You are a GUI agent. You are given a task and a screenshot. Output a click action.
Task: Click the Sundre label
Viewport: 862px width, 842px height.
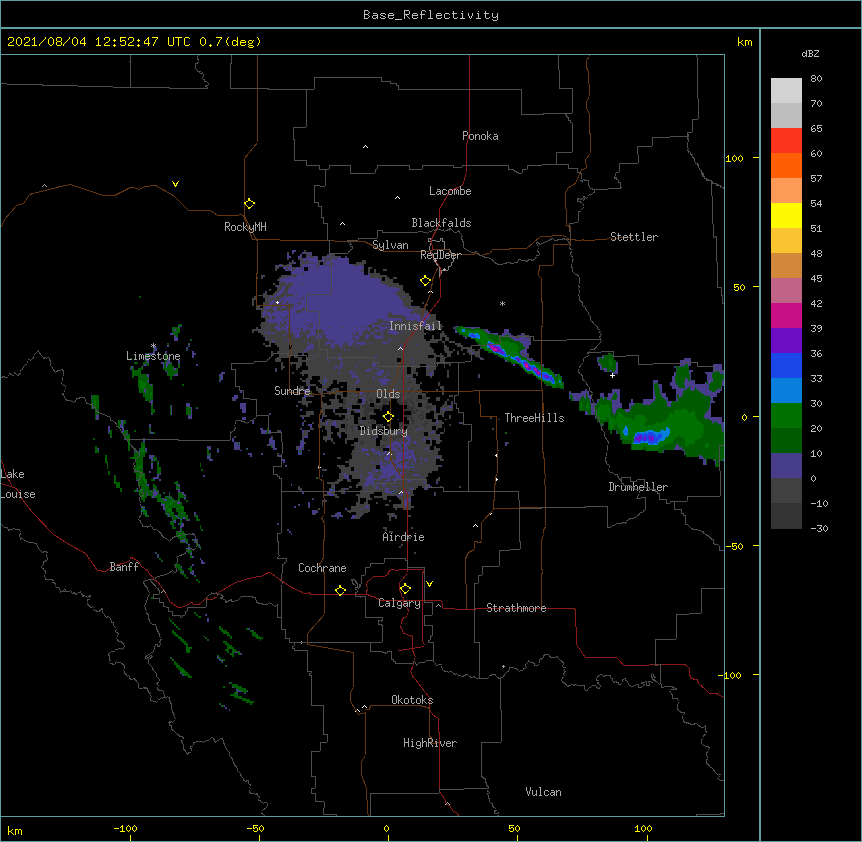point(292,391)
